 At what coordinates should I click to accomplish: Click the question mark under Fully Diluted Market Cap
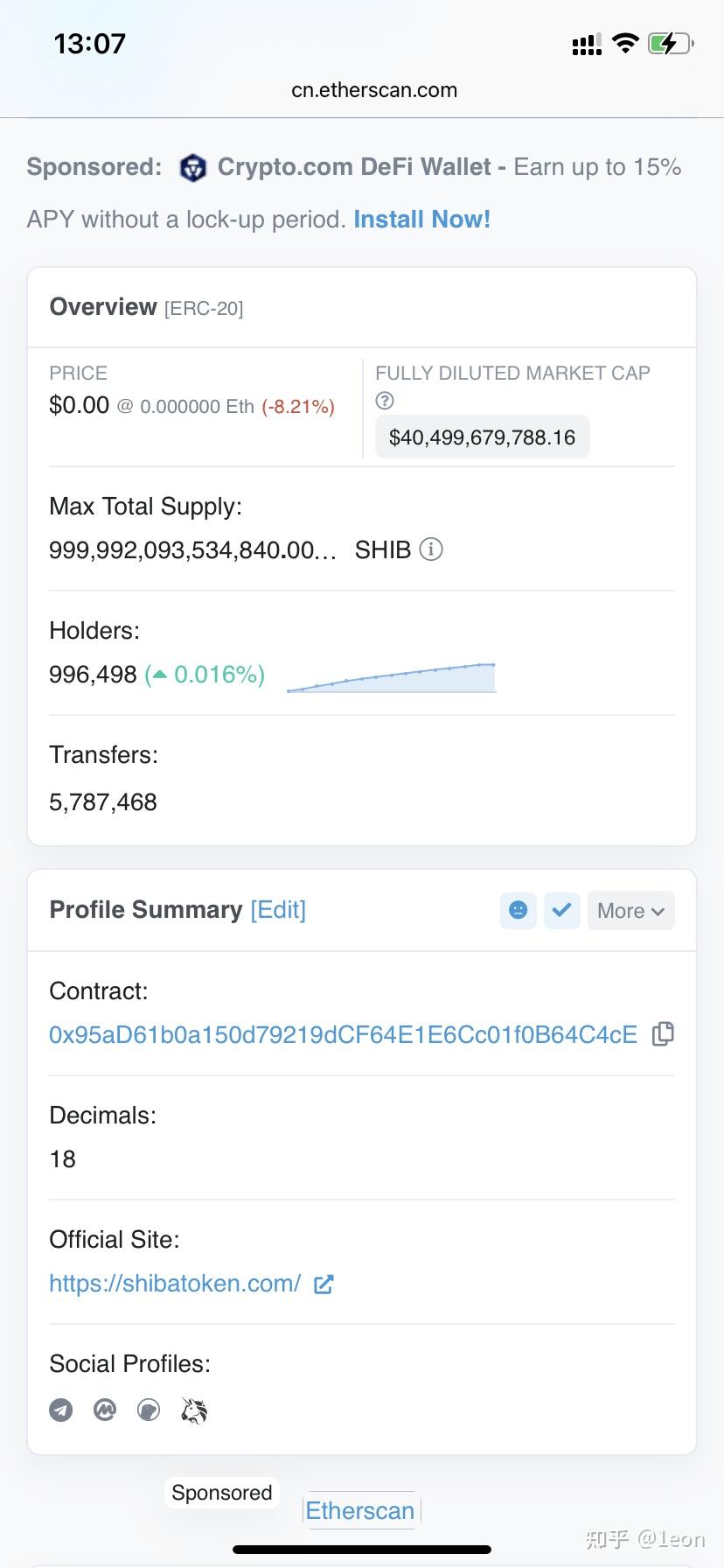point(385,401)
